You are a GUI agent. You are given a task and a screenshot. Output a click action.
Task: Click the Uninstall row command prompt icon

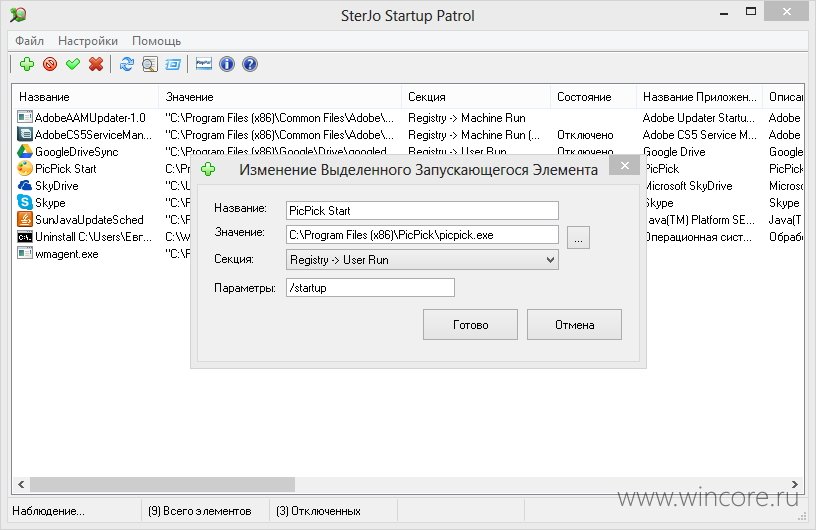(24, 237)
